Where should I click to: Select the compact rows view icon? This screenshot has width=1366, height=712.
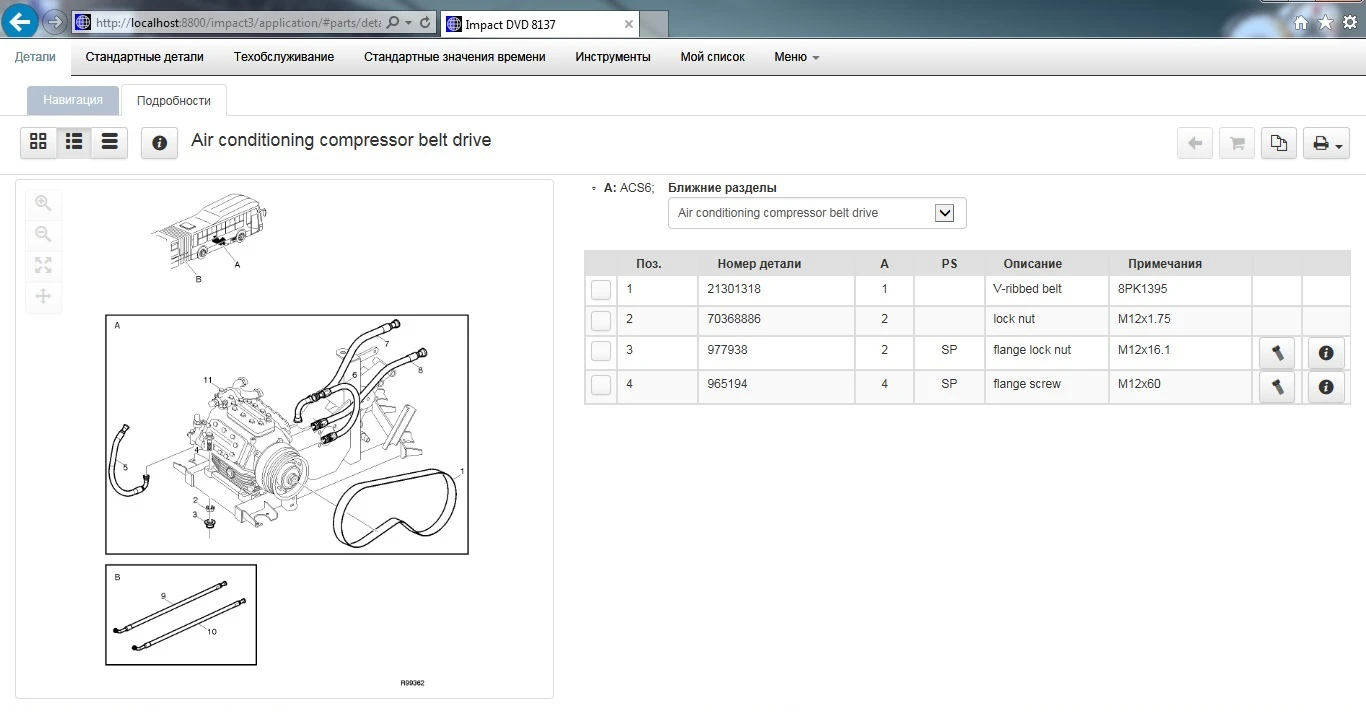tap(110, 143)
